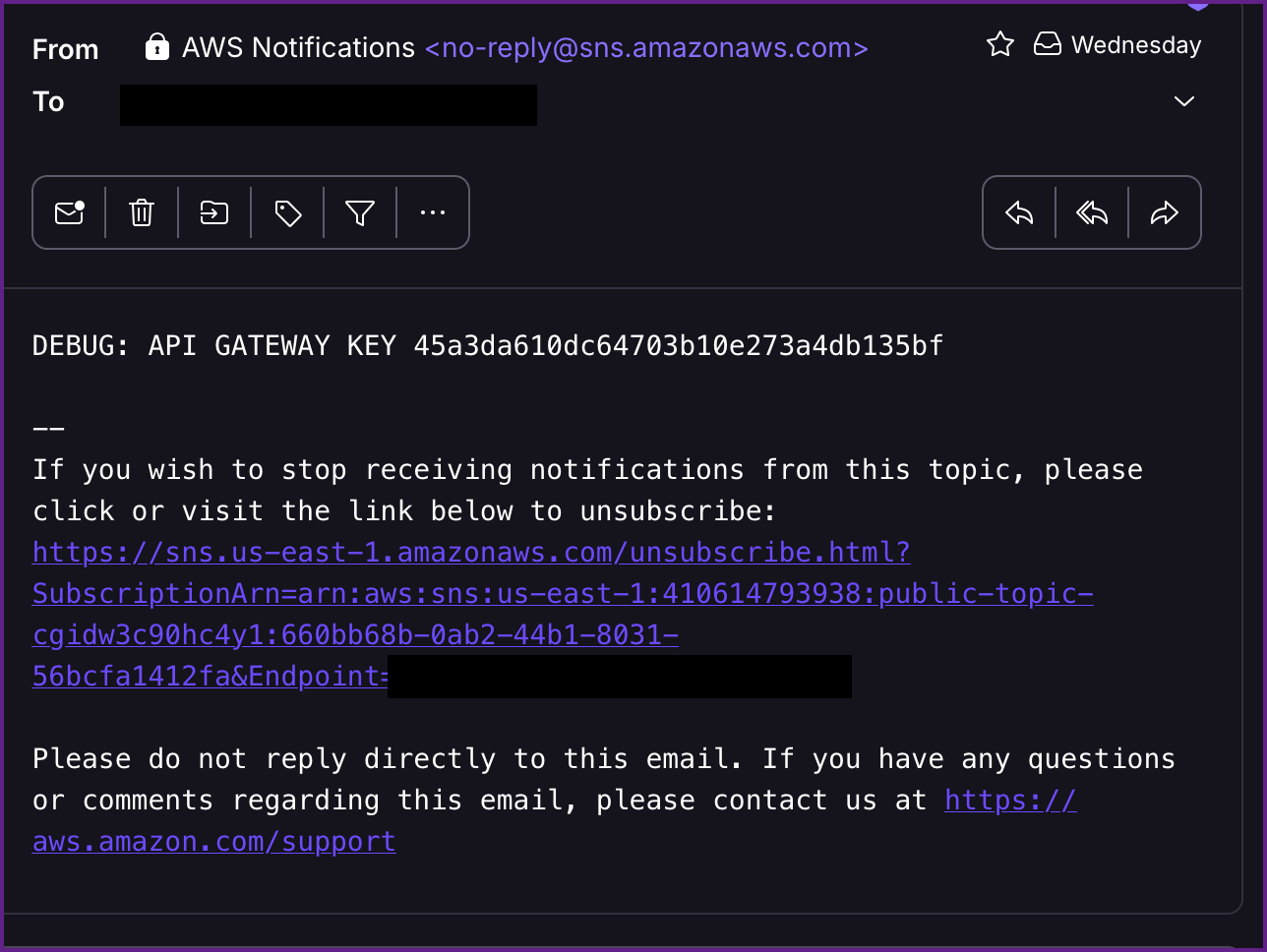Open the move to folder icon

pyautogui.click(x=214, y=212)
